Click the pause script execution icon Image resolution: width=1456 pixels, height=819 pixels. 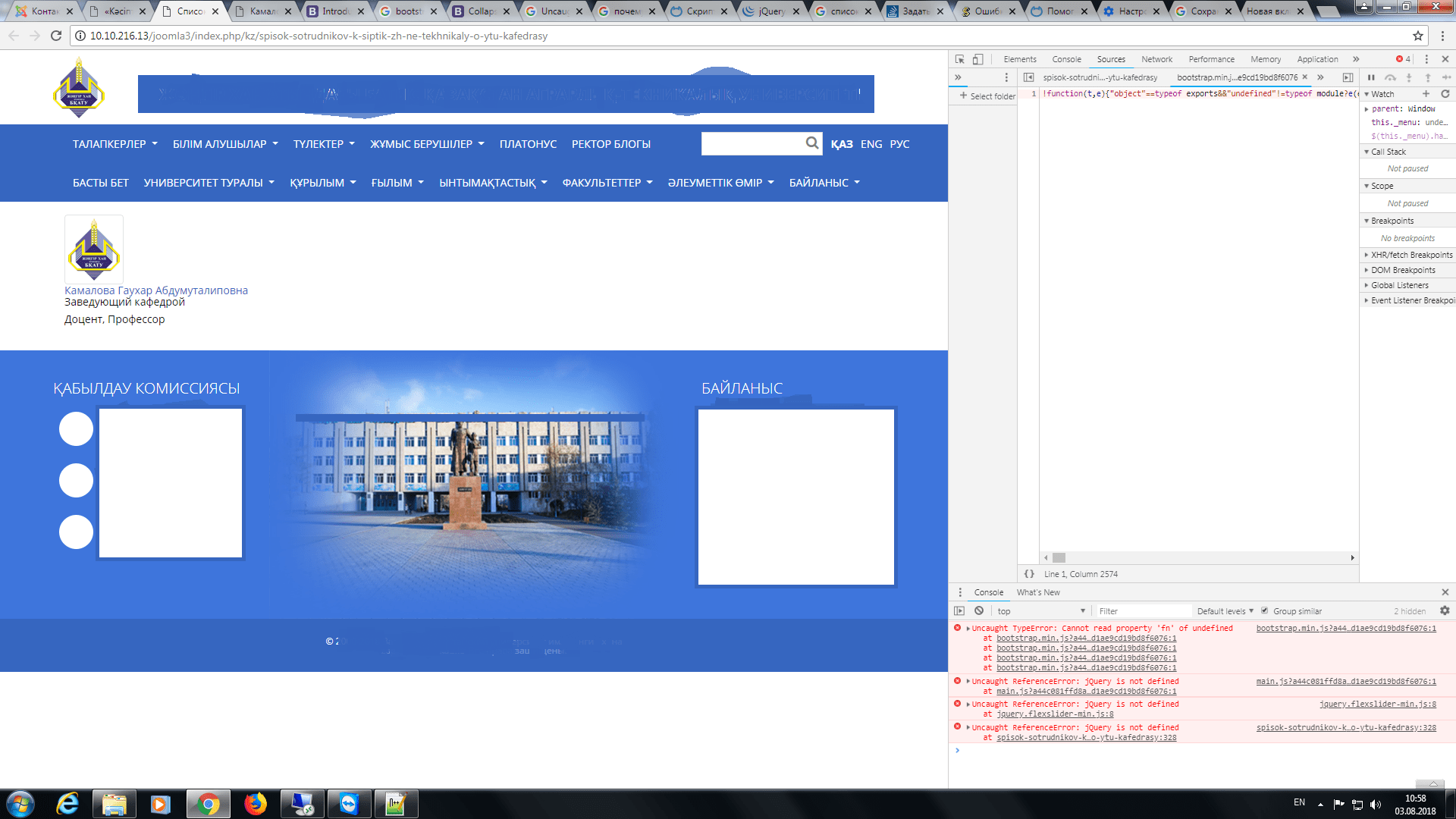1371,77
